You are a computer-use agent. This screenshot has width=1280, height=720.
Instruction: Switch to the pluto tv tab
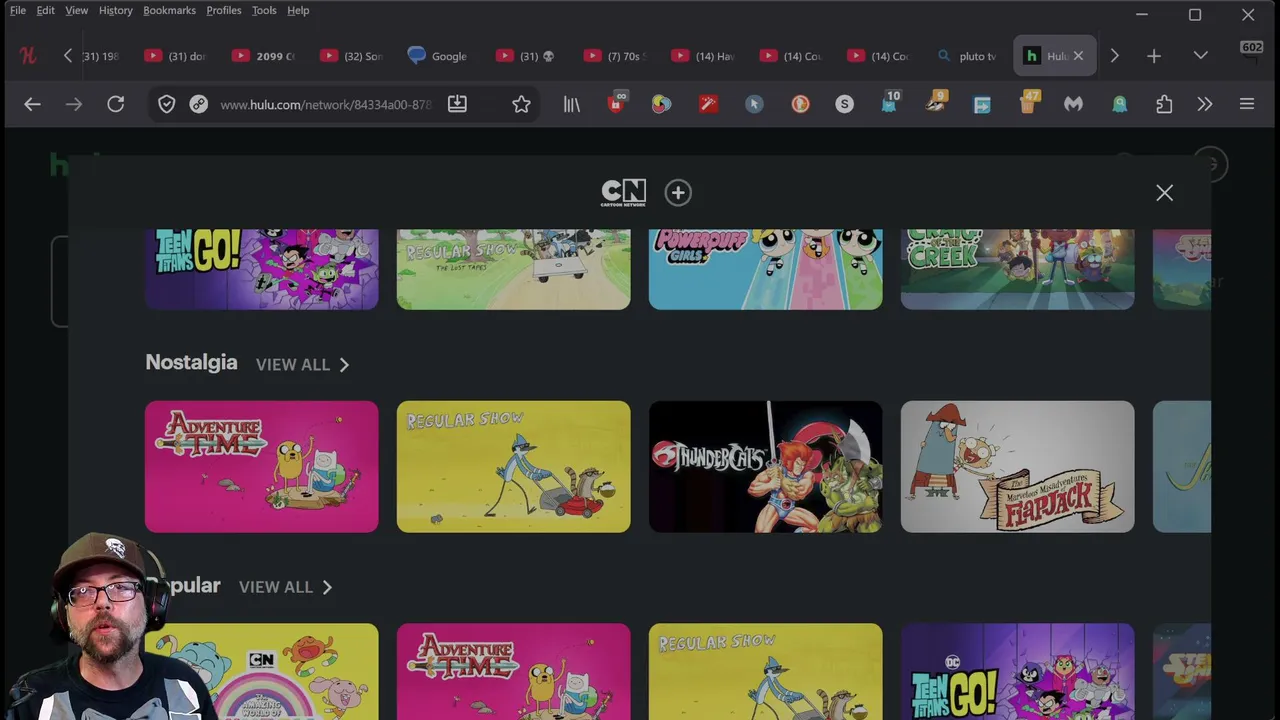coord(968,56)
